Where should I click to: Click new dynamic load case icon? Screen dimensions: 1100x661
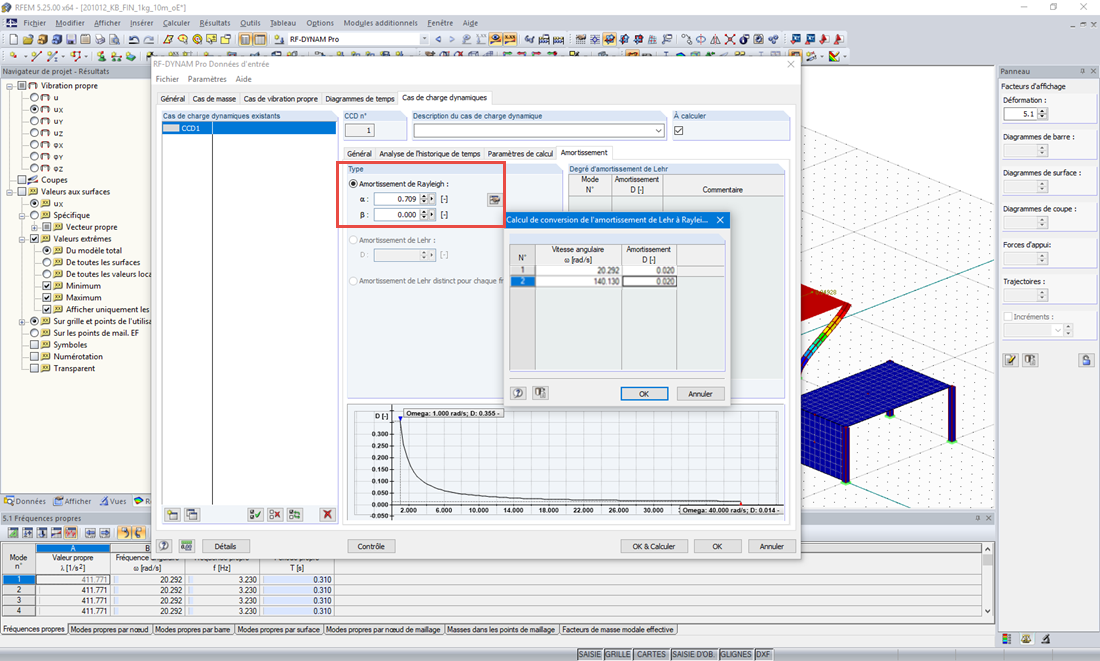(173, 514)
